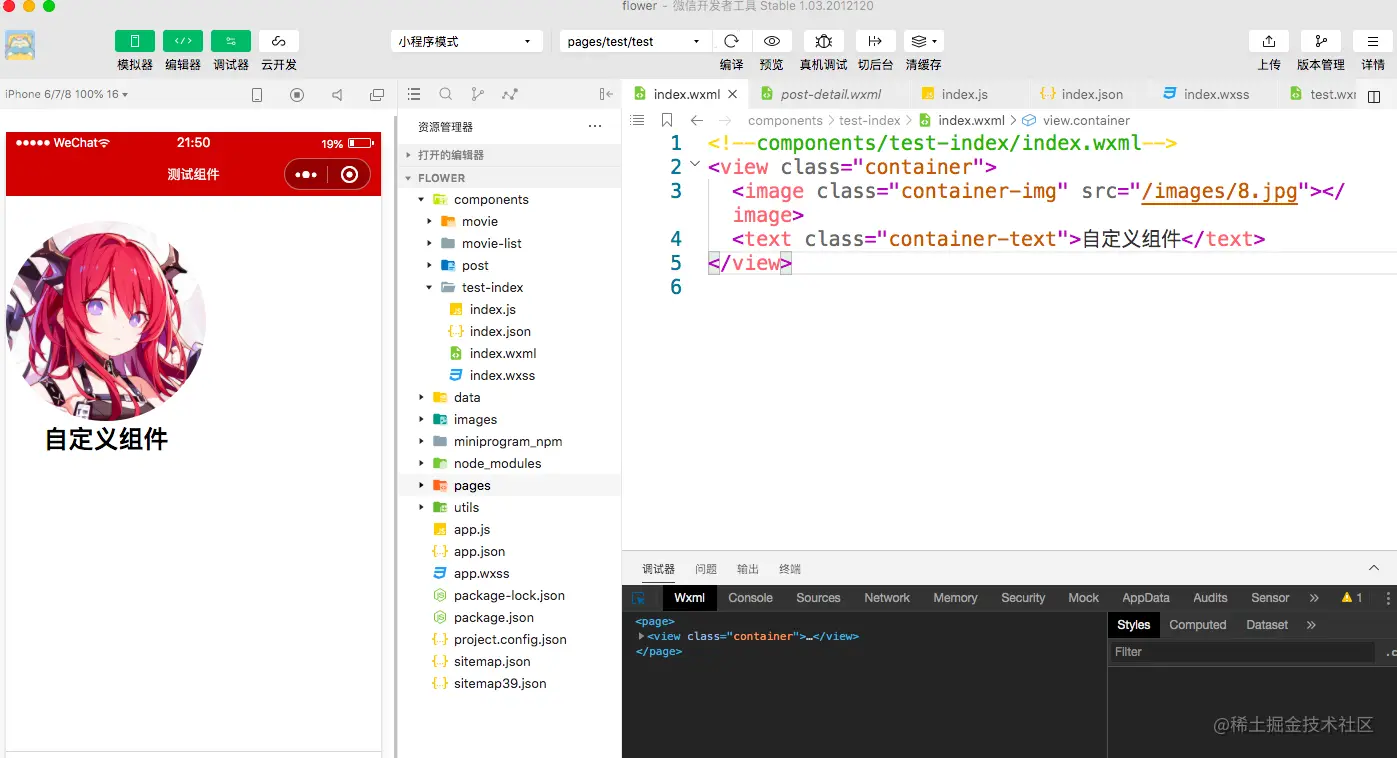Open the 云开发 cloud development icon

click(279, 41)
